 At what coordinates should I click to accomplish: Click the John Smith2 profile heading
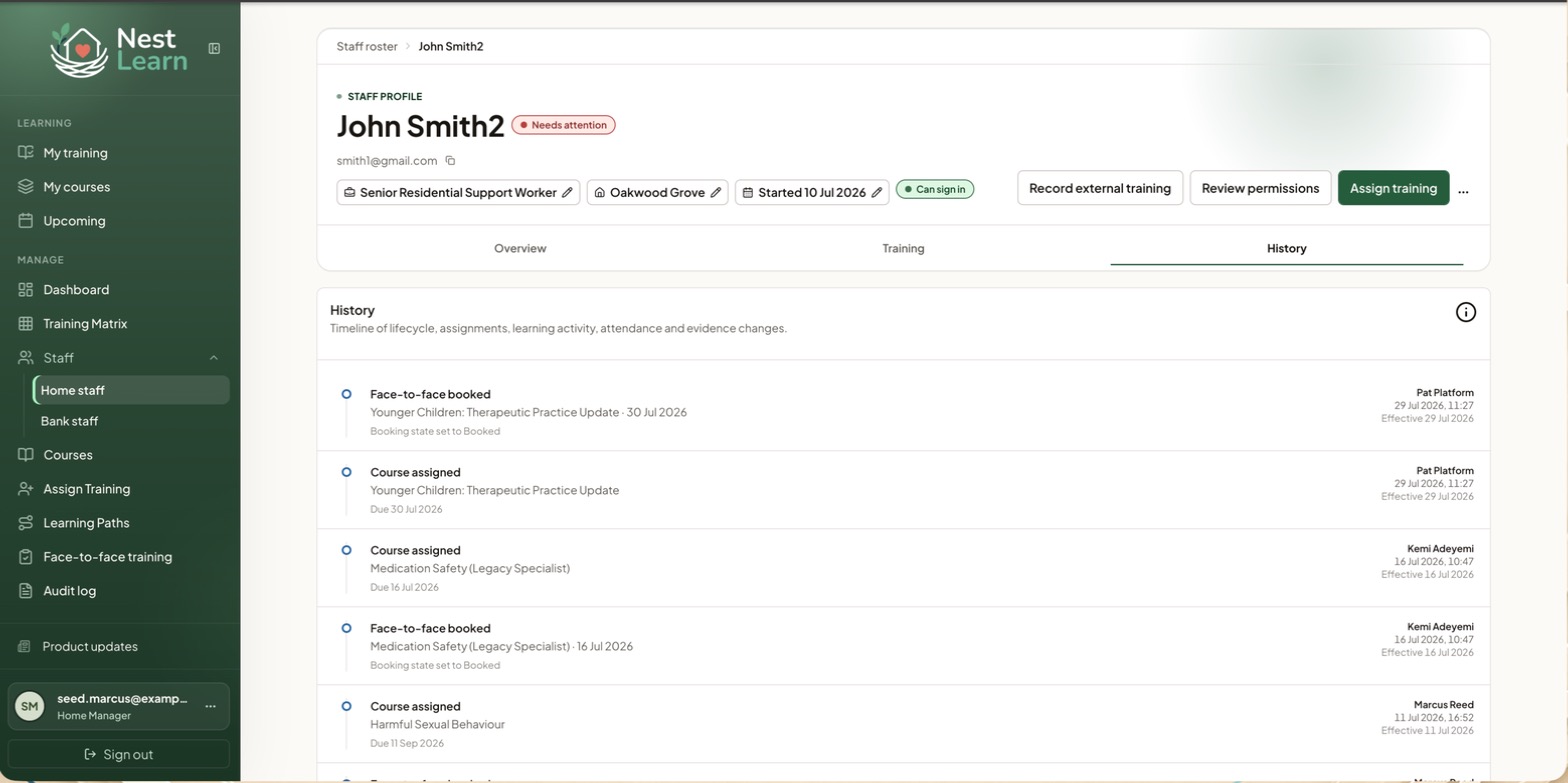click(x=420, y=126)
